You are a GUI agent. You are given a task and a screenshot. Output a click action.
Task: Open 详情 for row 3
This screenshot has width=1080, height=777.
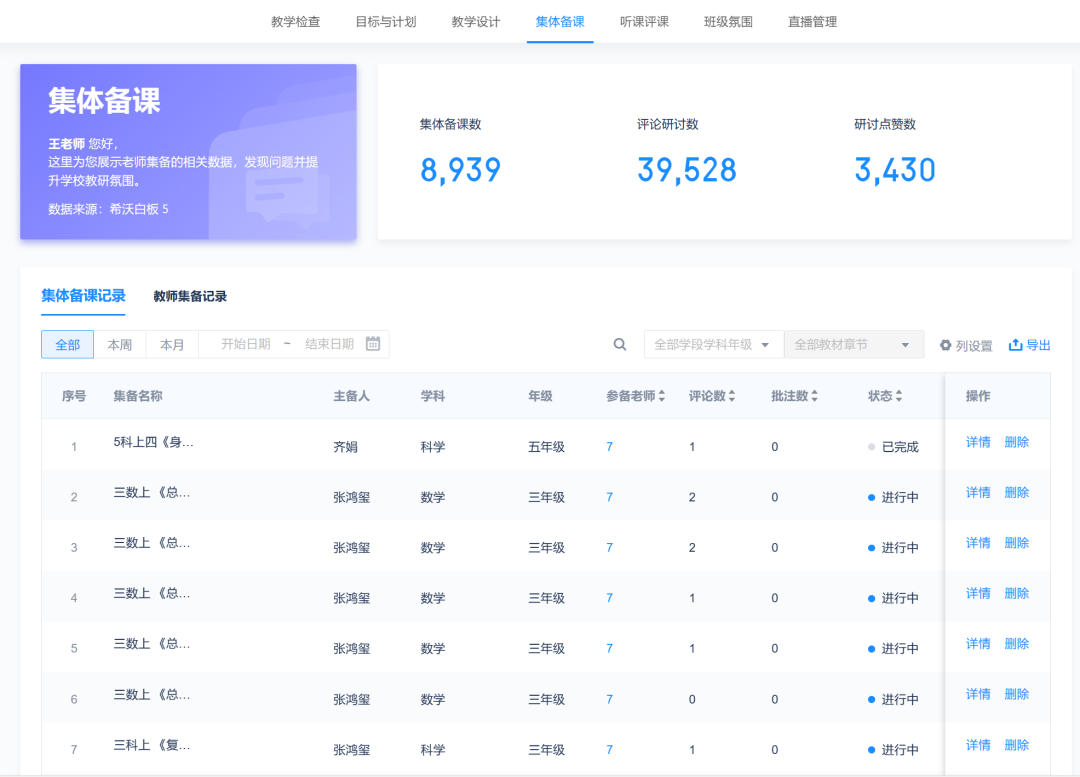coord(978,543)
